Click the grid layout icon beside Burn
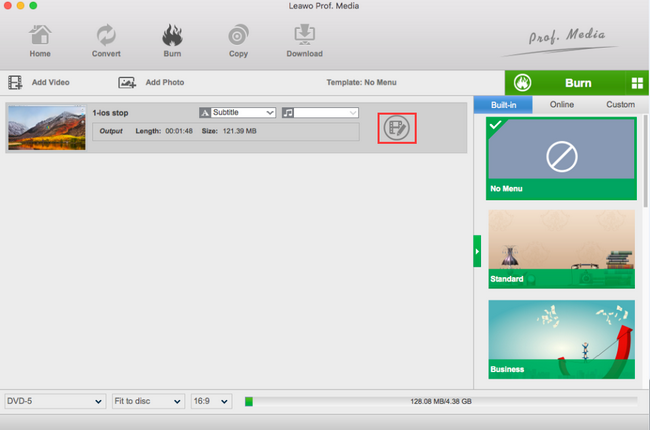 pos(637,83)
